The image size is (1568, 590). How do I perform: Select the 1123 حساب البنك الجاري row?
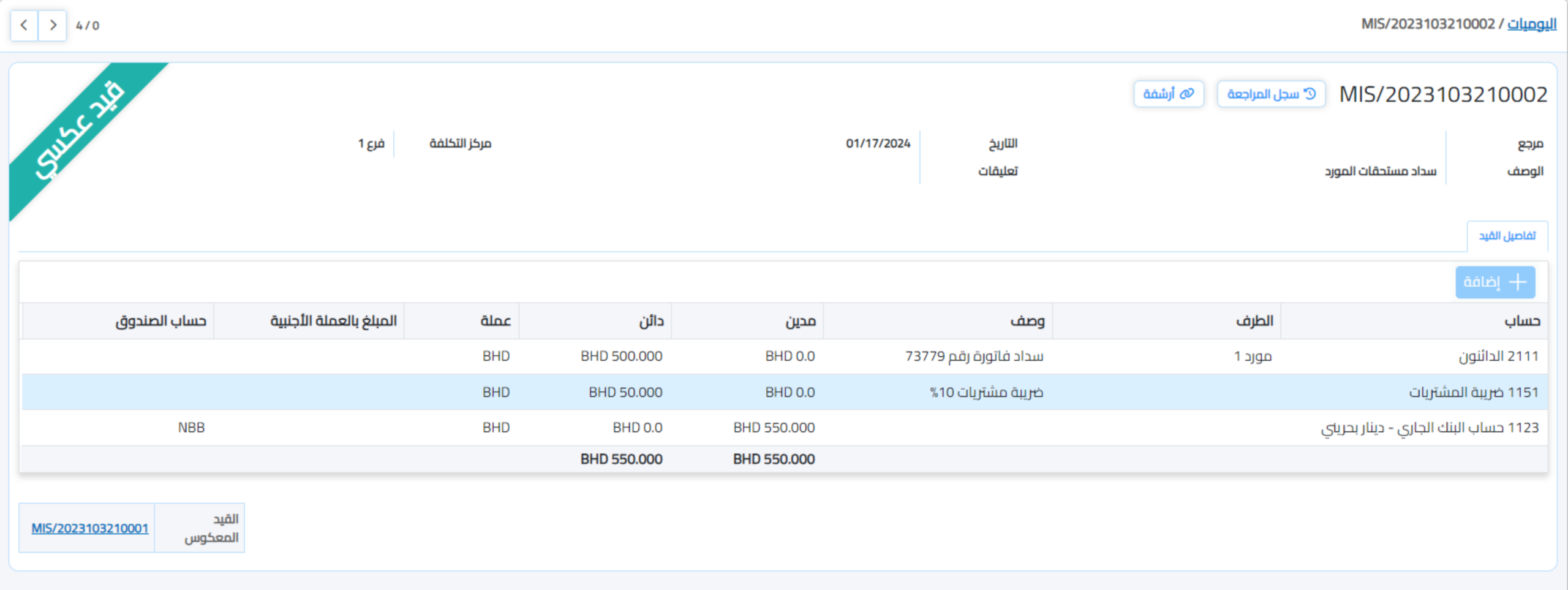pos(1430,428)
